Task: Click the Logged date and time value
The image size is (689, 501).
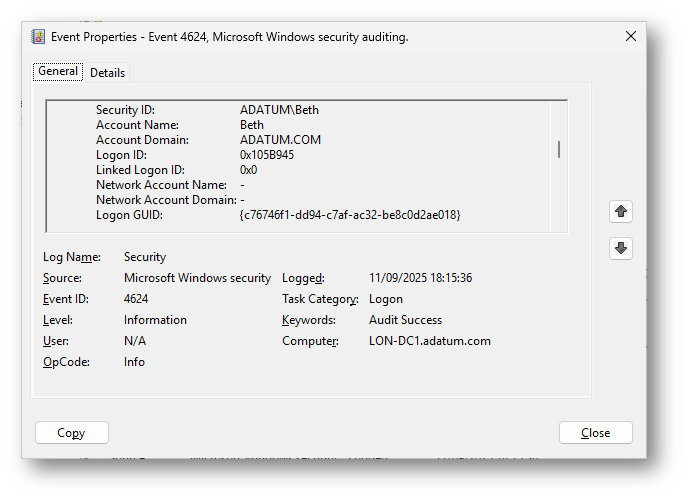Action: coord(420,278)
